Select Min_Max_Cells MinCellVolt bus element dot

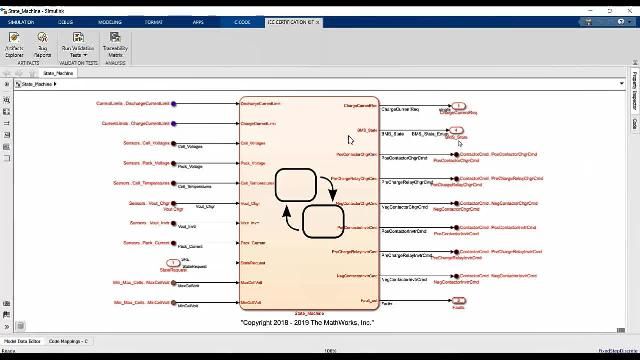click(173, 303)
